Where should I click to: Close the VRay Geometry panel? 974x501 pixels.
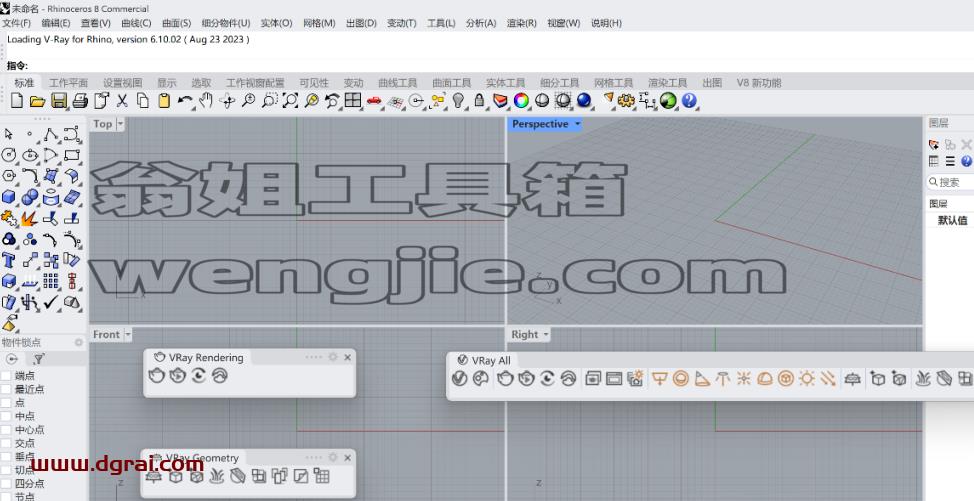348,458
